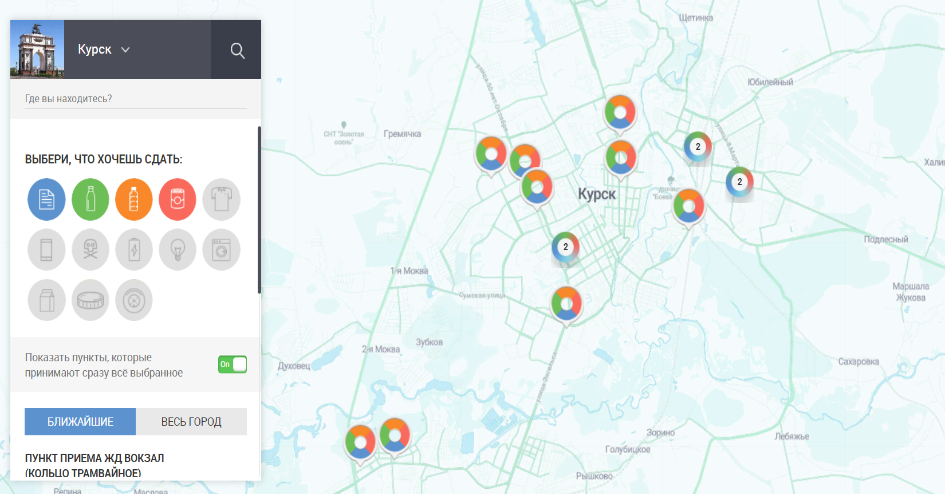Open search with the magnifier icon
This screenshot has height=494, width=945.
(x=237, y=50)
